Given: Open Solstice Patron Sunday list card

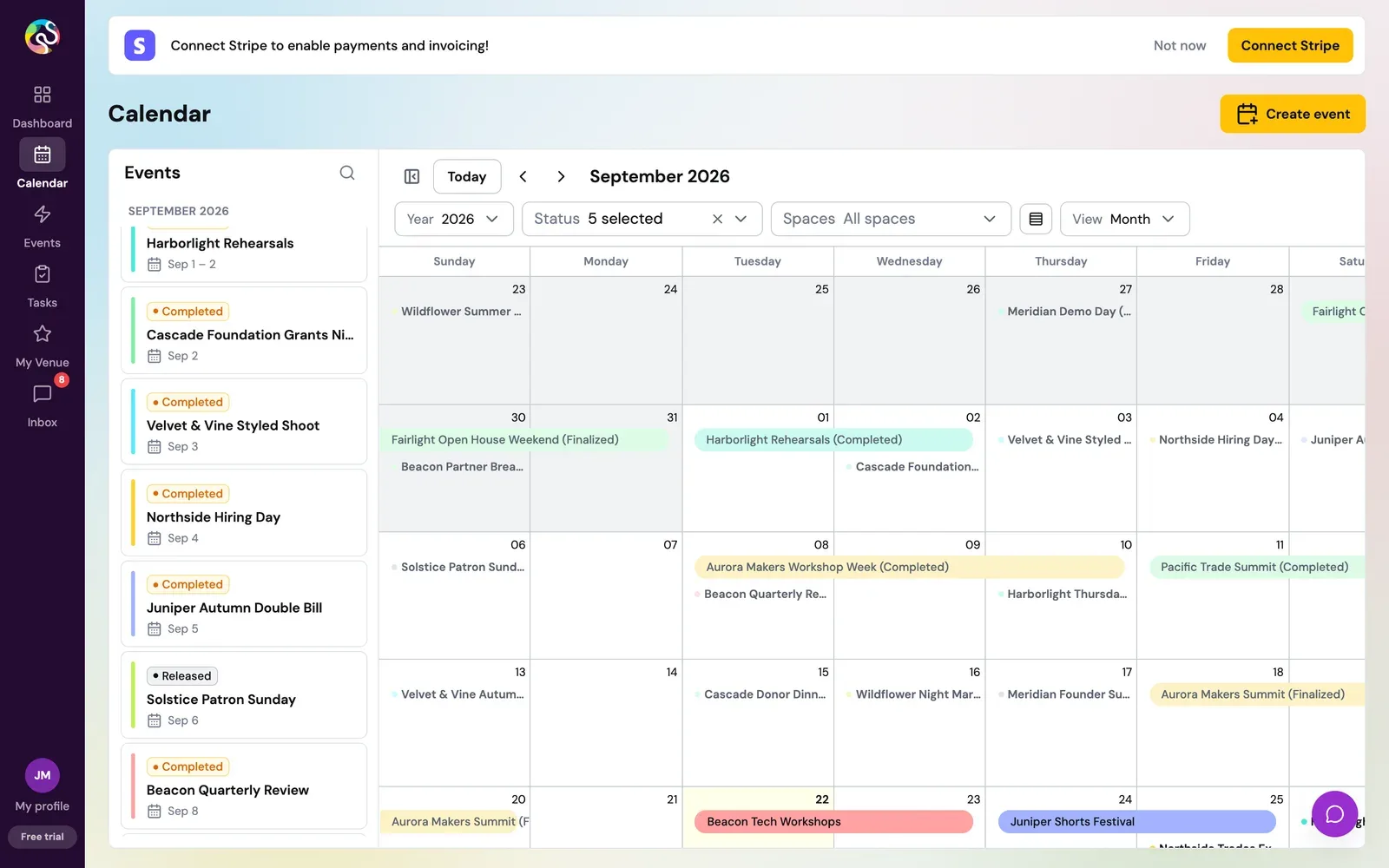Looking at the screenshot, I should click(244, 695).
